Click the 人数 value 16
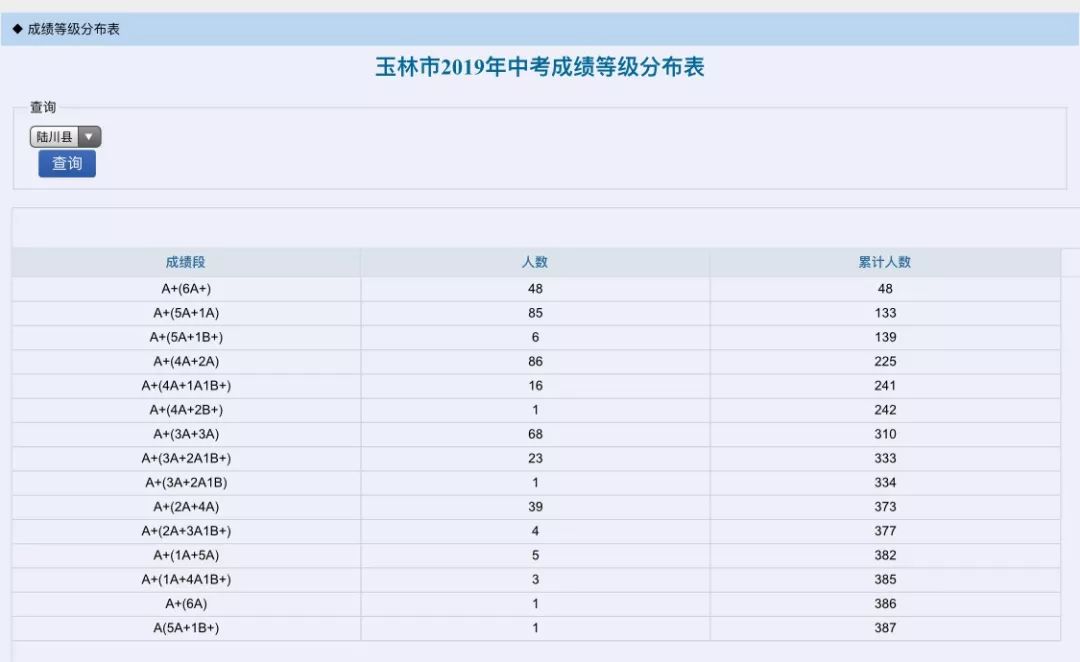1080x662 pixels. pos(535,386)
